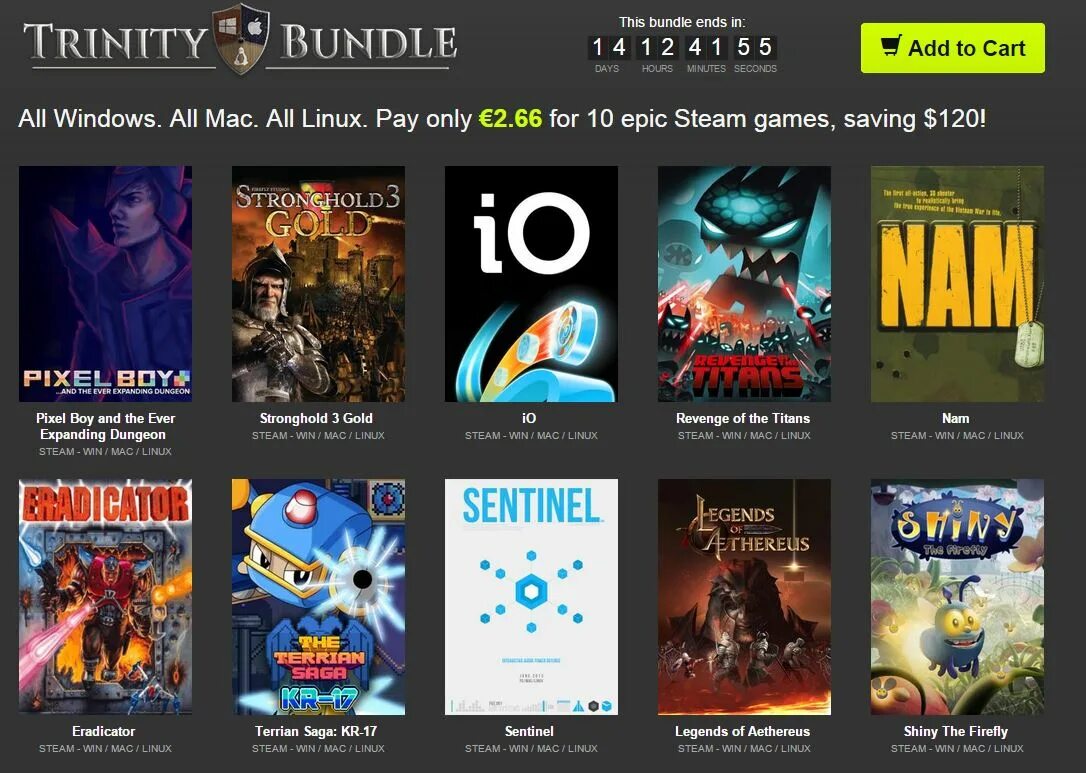Open the Stronghold 3 Gold cover art

coord(319,283)
